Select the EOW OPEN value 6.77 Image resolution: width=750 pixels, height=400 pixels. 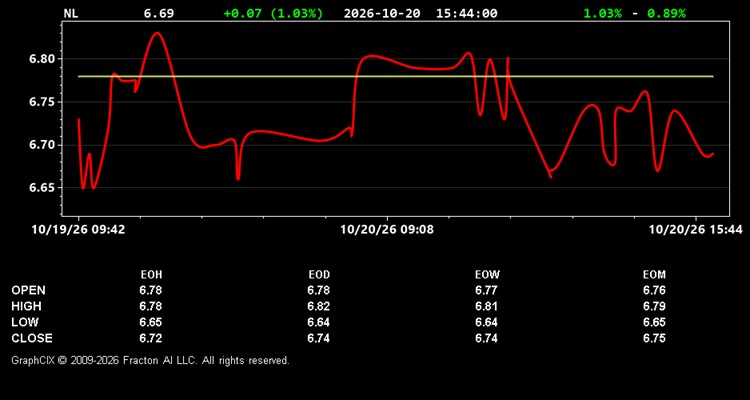pos(486,290)
